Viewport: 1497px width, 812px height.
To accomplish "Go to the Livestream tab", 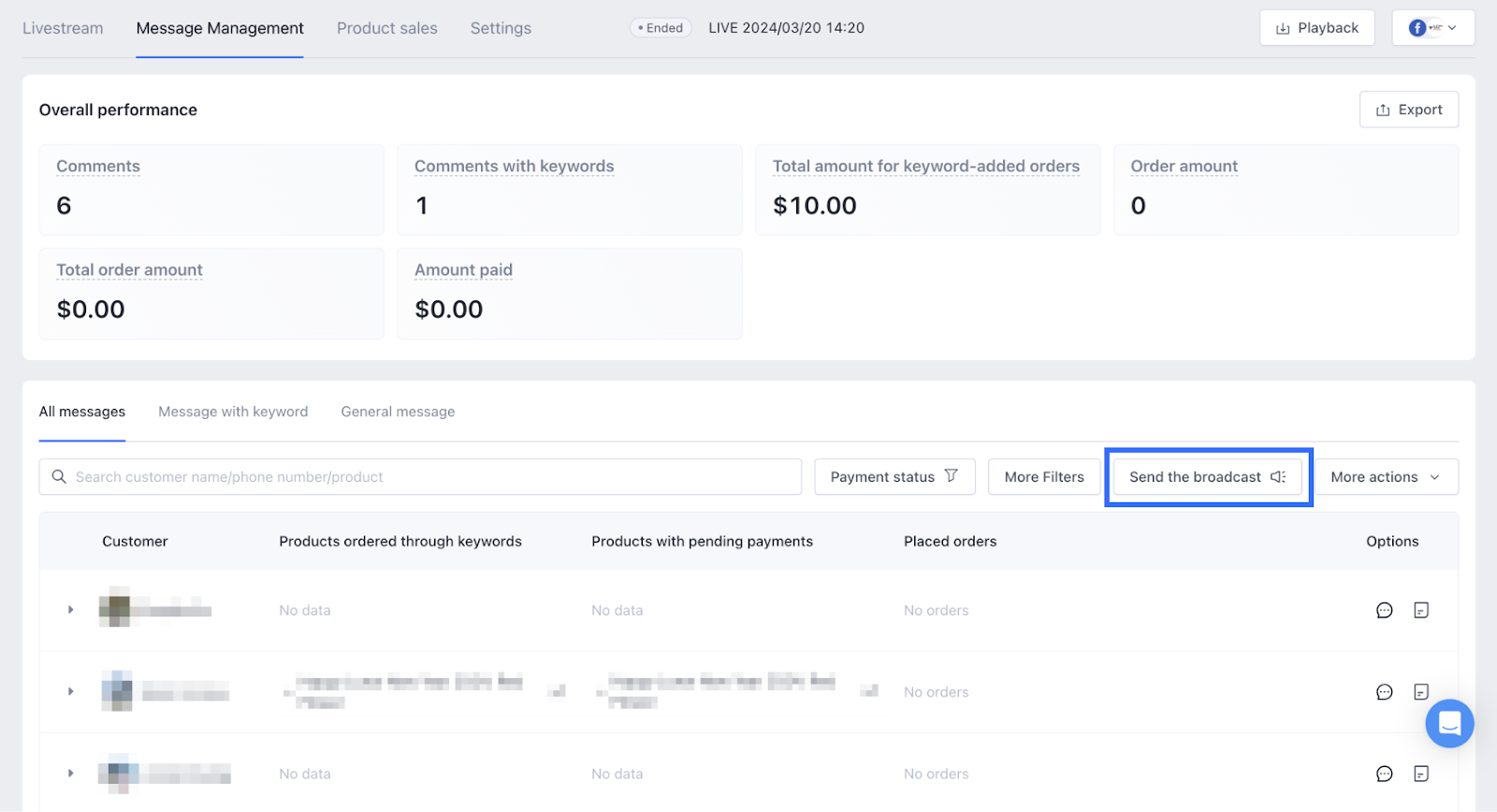I will pyautogui.click(x=63, y=28).
